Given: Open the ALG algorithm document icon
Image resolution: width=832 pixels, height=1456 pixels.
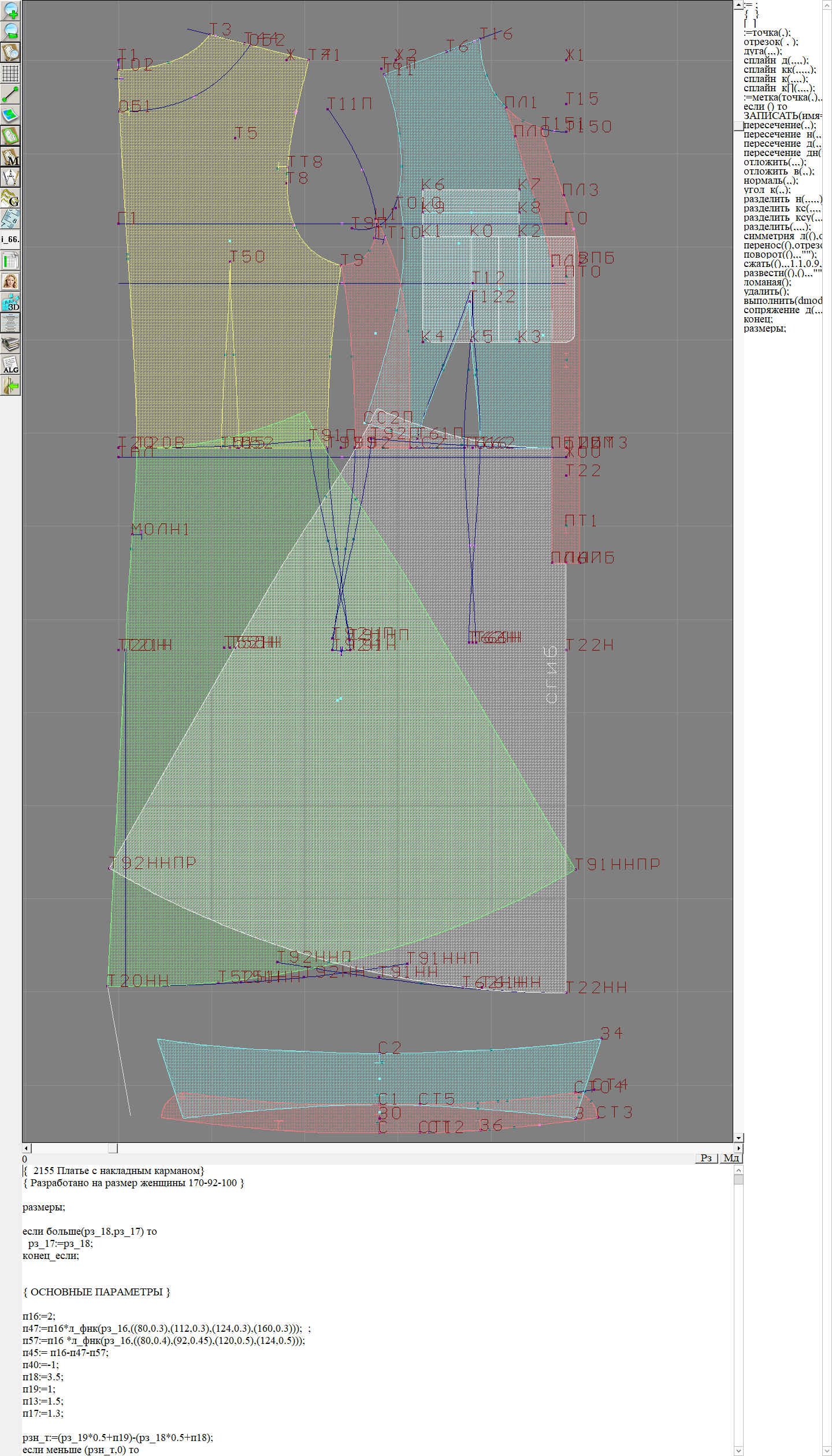Looking at the screenshot, I should coord(10,365).
